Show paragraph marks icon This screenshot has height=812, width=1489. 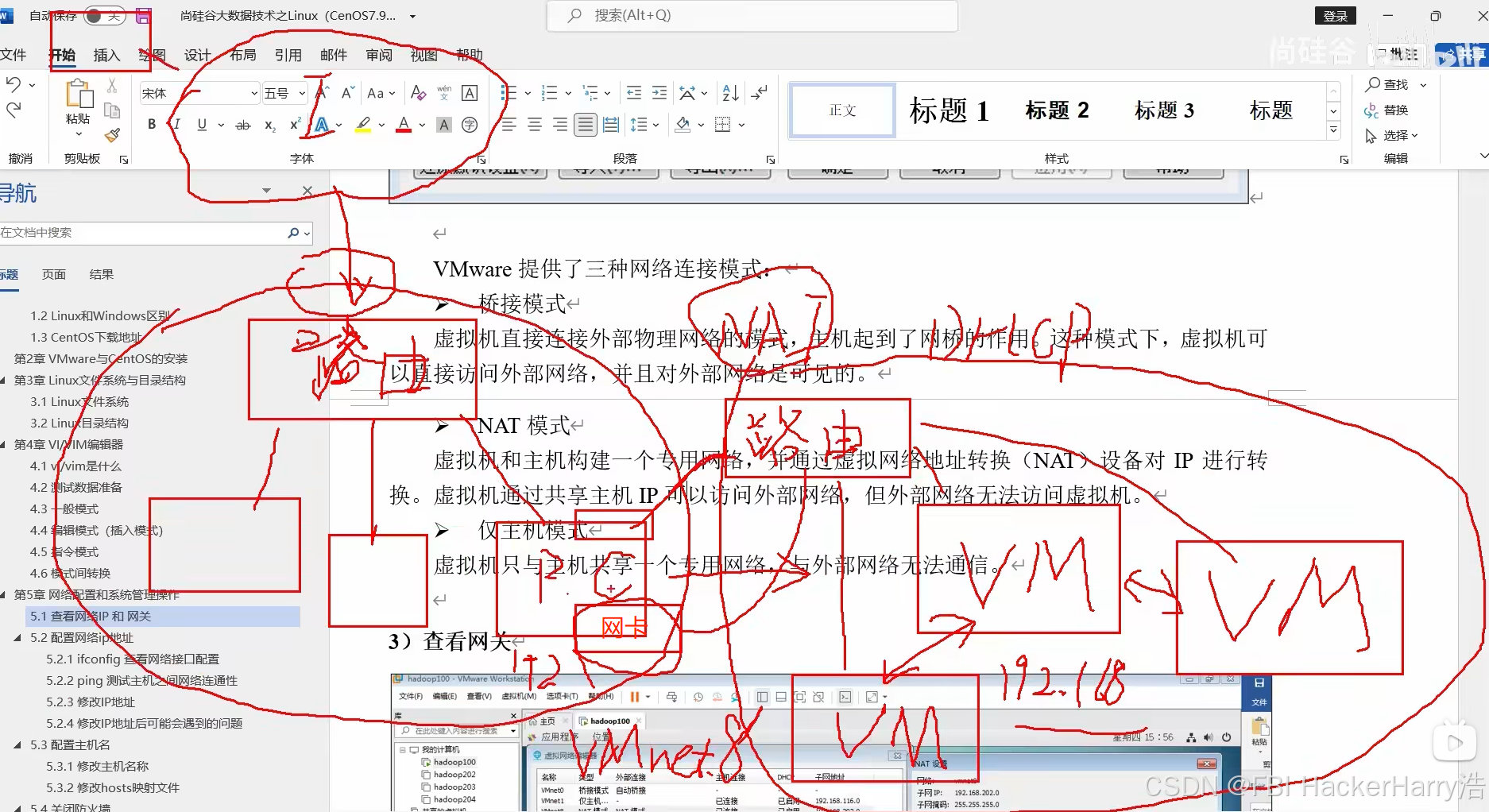(x=760, y=93)
